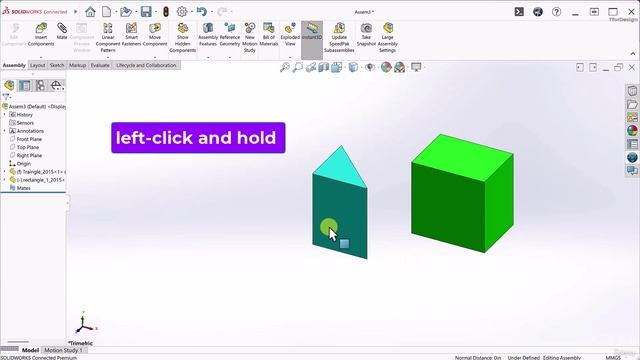Image resolution: width=640 pixels, height=360 pixels.
Task: Open a file using the Open icon
Action: click(126, 12)
